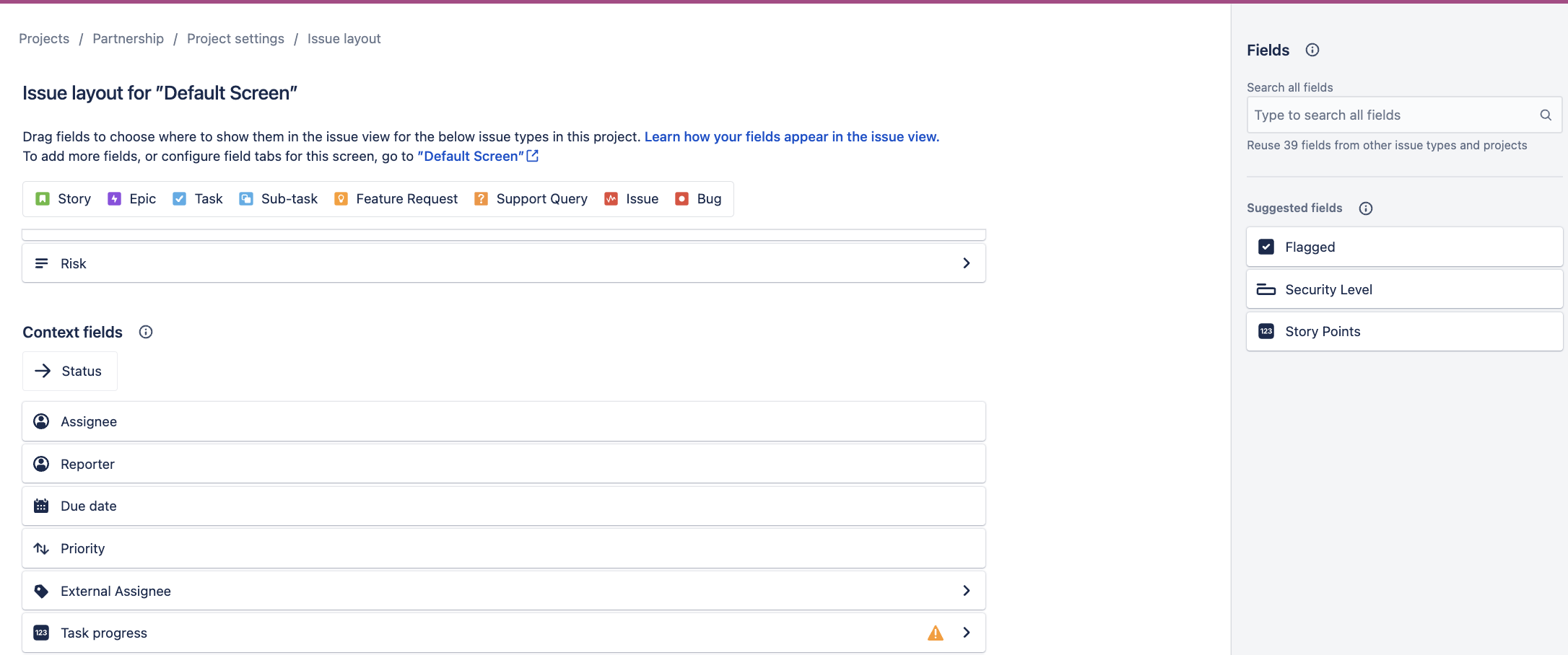This screenshot has width=1568, height=655.
Task: Click the Feature Request label
Action: pyautogui.click(x=406, y=198)
